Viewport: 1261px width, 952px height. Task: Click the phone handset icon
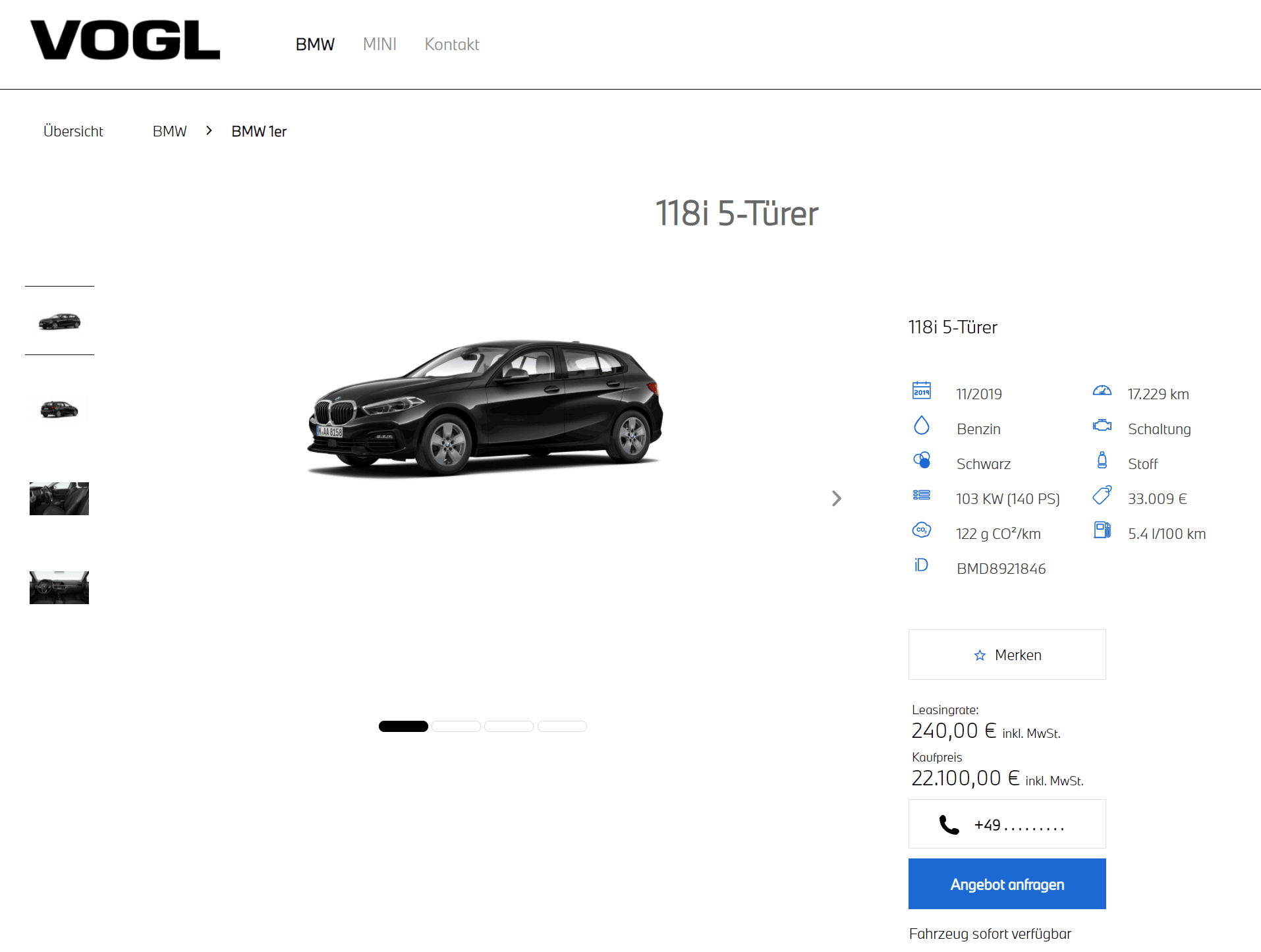click(x=949, y=825)
